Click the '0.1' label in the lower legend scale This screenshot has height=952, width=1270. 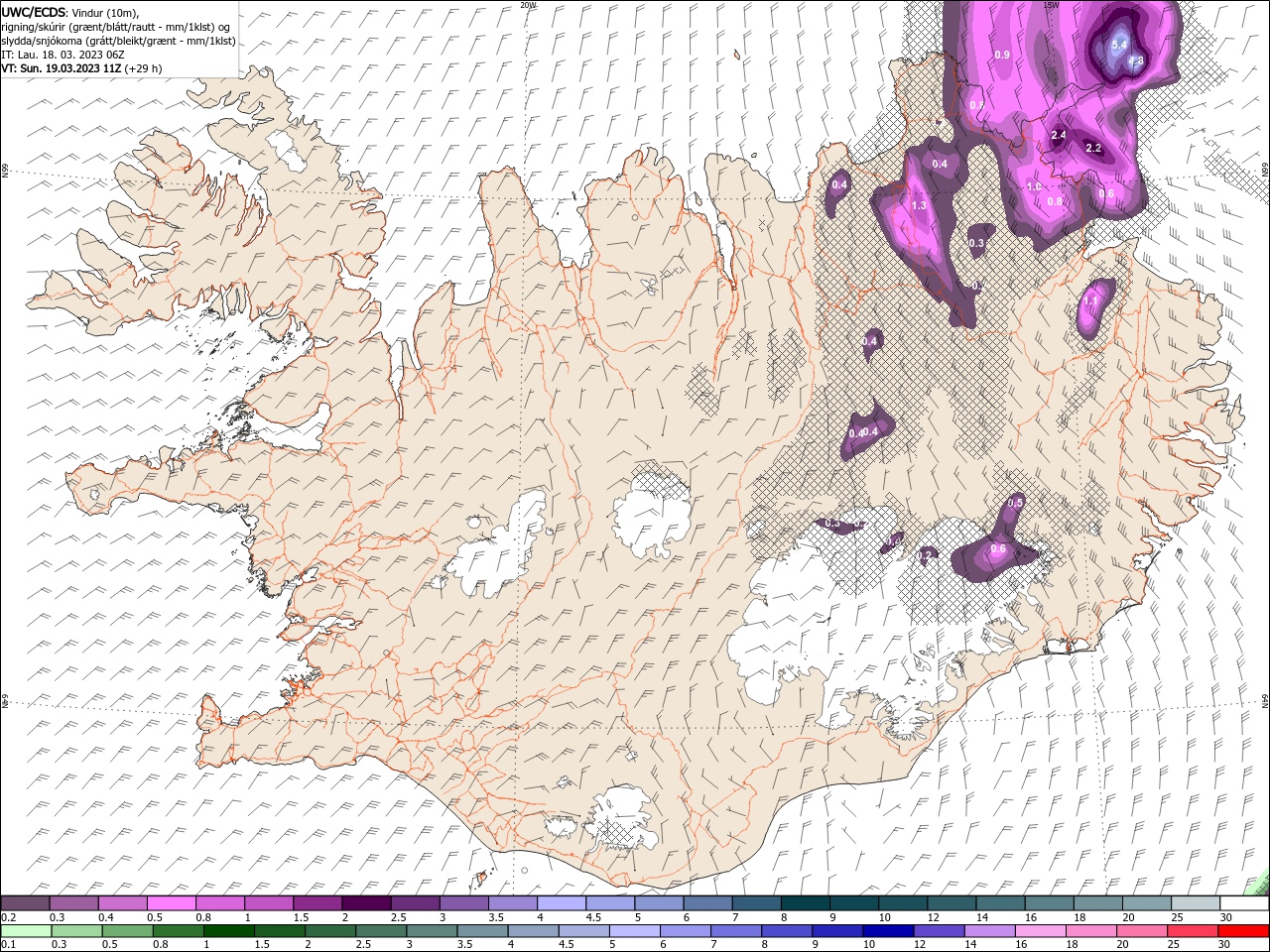pos(9,945)
